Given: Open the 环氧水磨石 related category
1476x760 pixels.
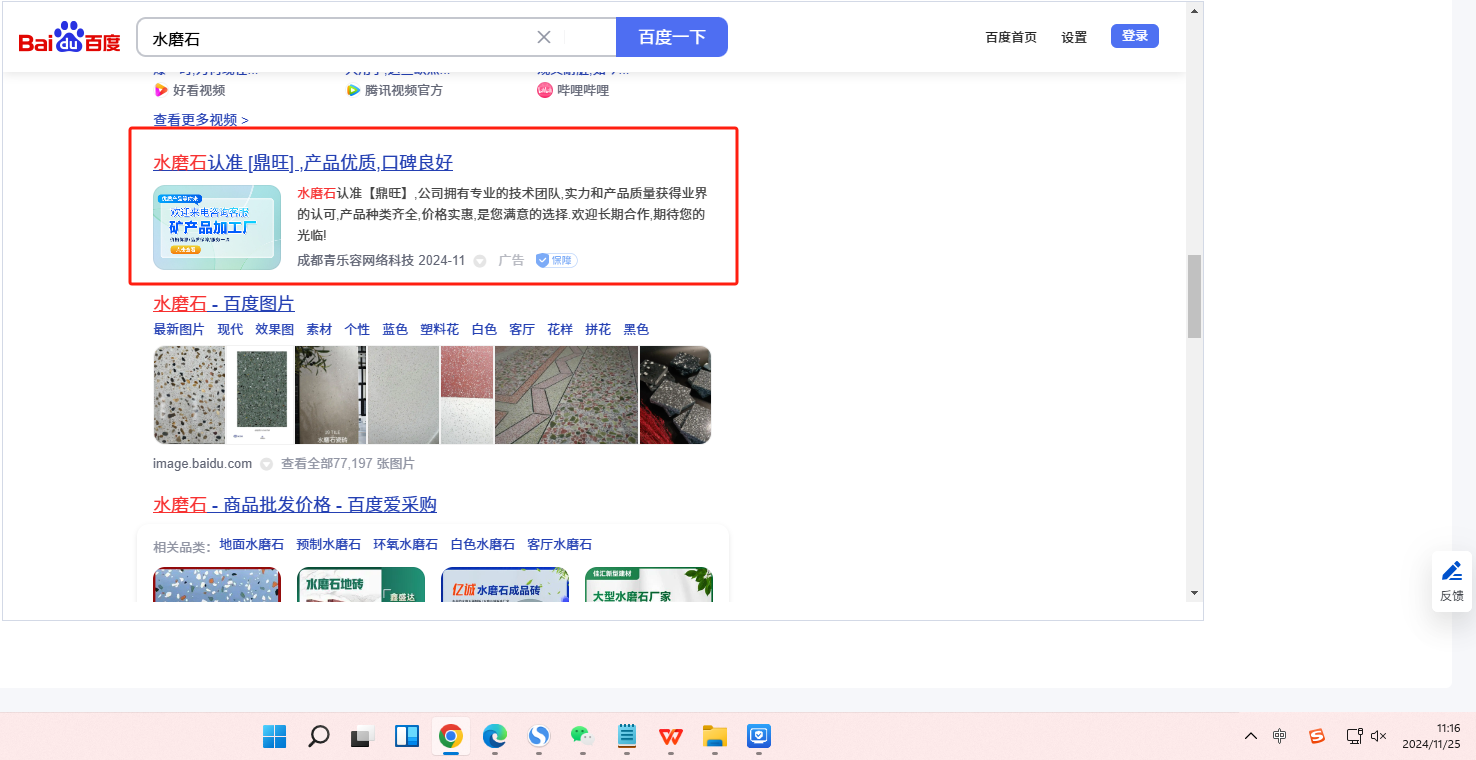Looking at the screenshot, I should [x=406, y=545].
